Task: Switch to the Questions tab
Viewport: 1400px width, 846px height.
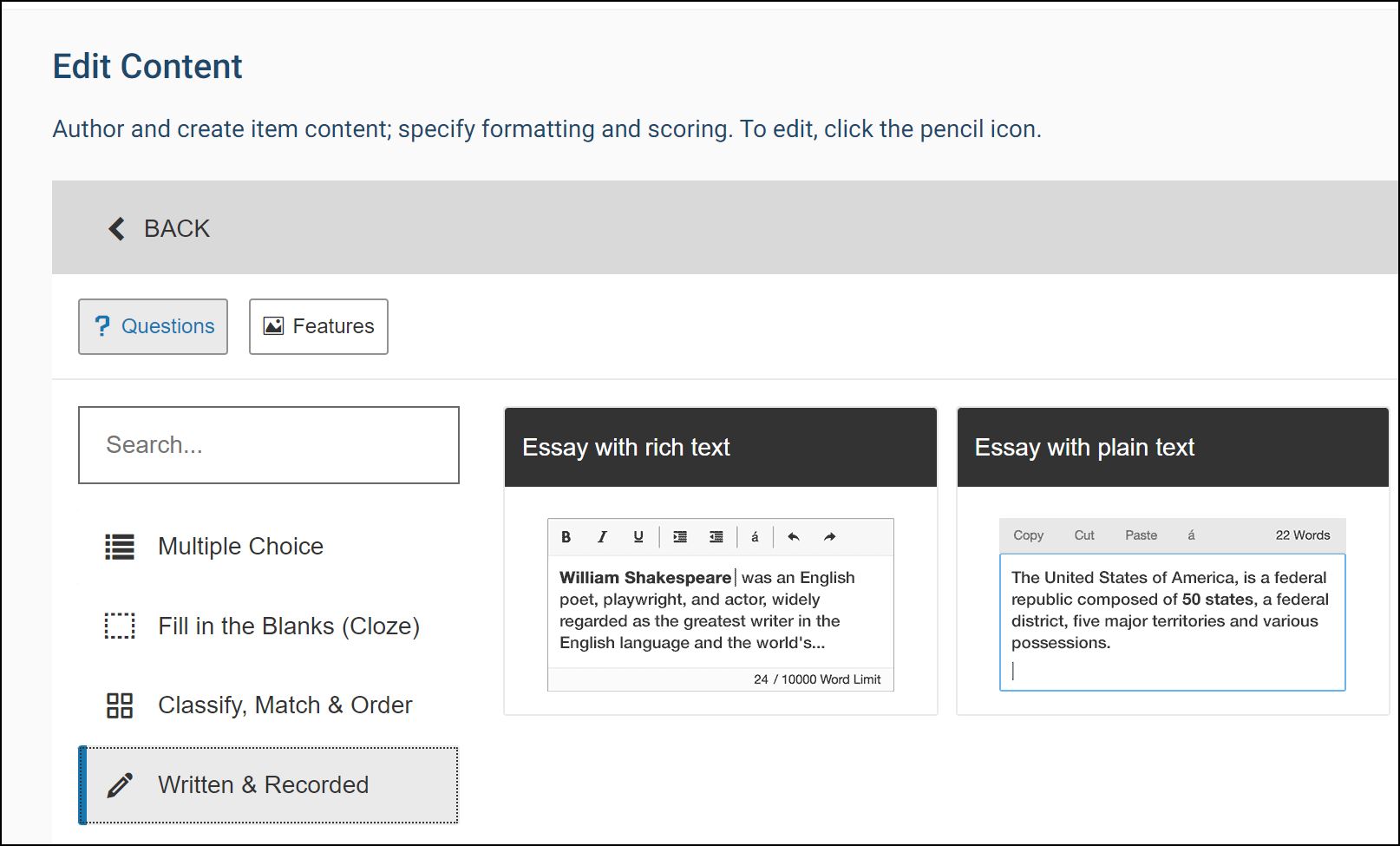Action: tap(154, 326)
